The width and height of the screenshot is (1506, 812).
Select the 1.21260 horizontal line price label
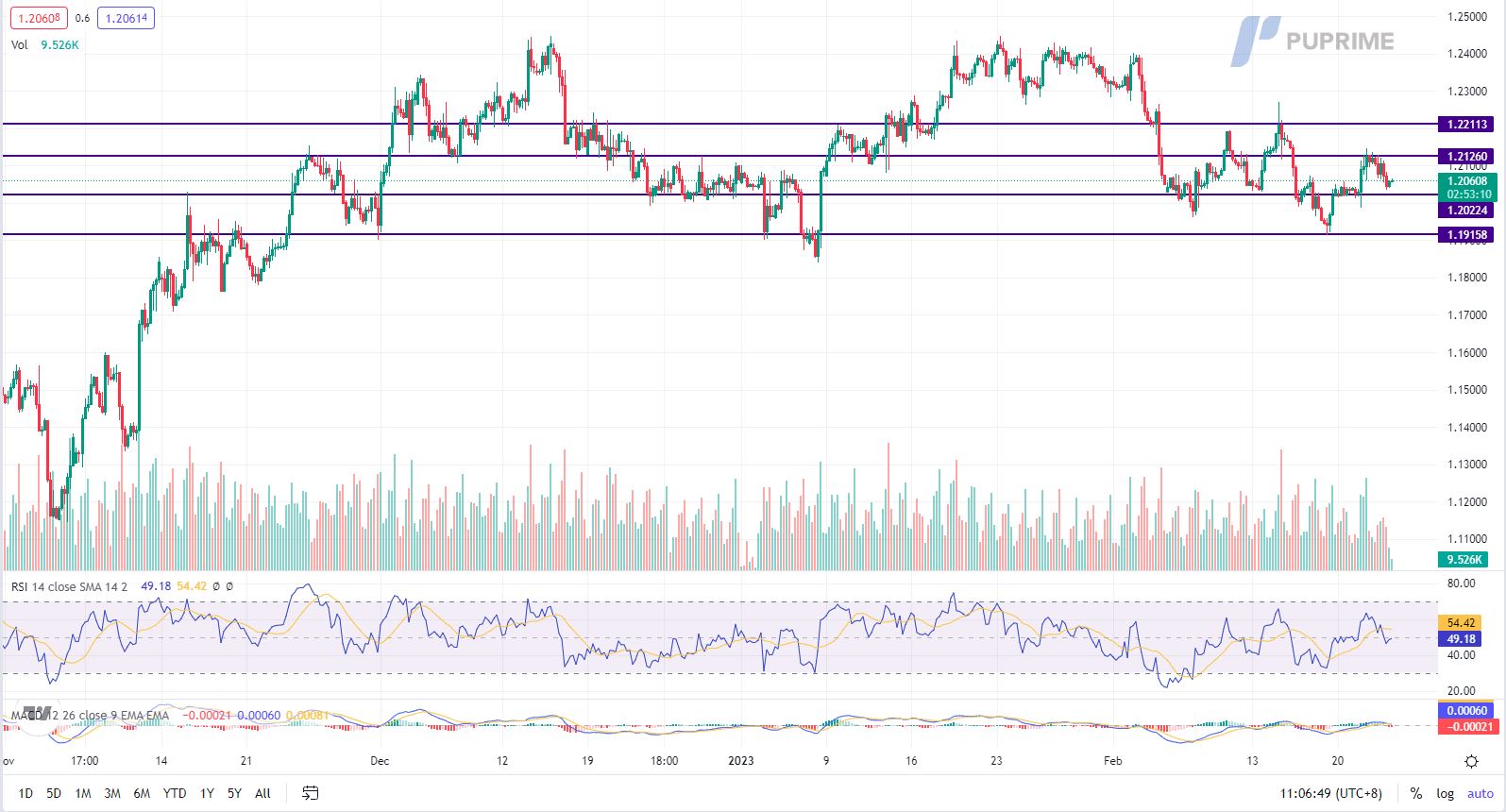point(1466,156)
